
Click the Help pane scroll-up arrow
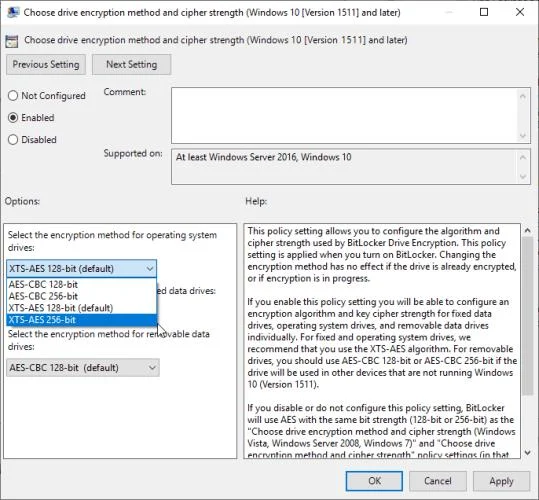(x=527, y=231)
